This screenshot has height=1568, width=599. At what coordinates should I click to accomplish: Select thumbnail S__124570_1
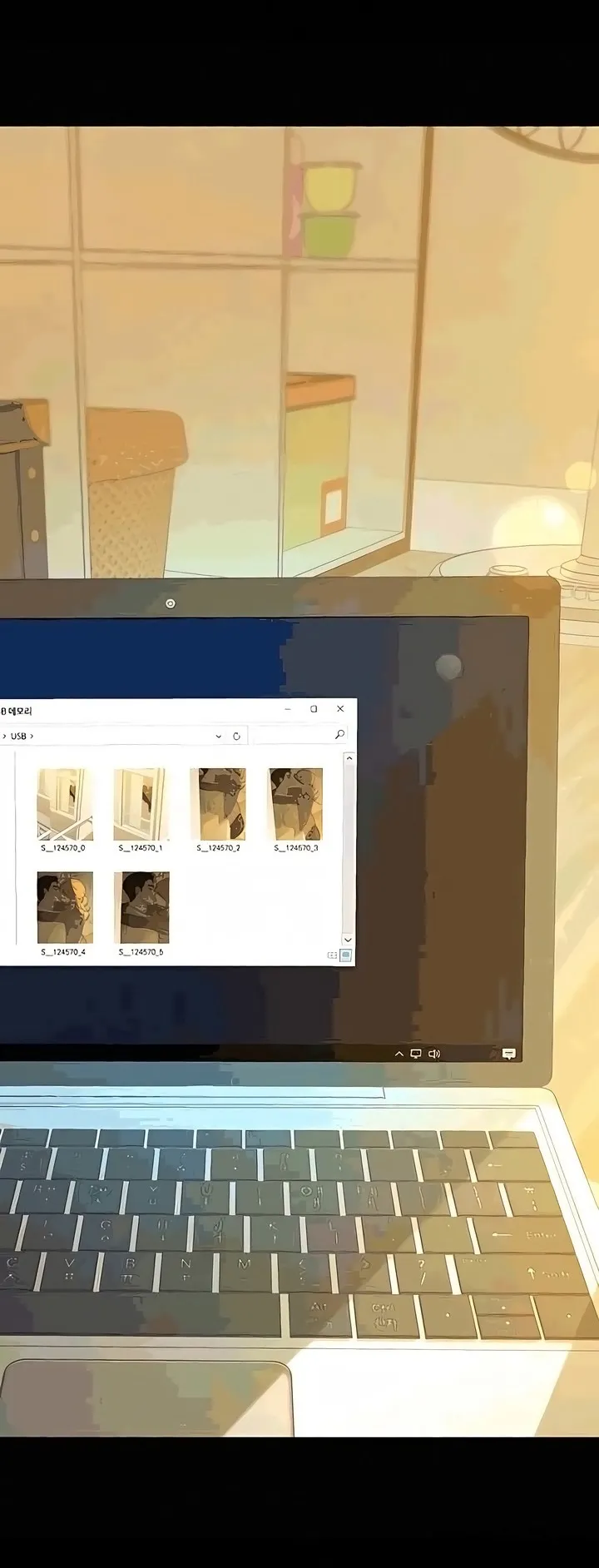[x=141, y=811]
